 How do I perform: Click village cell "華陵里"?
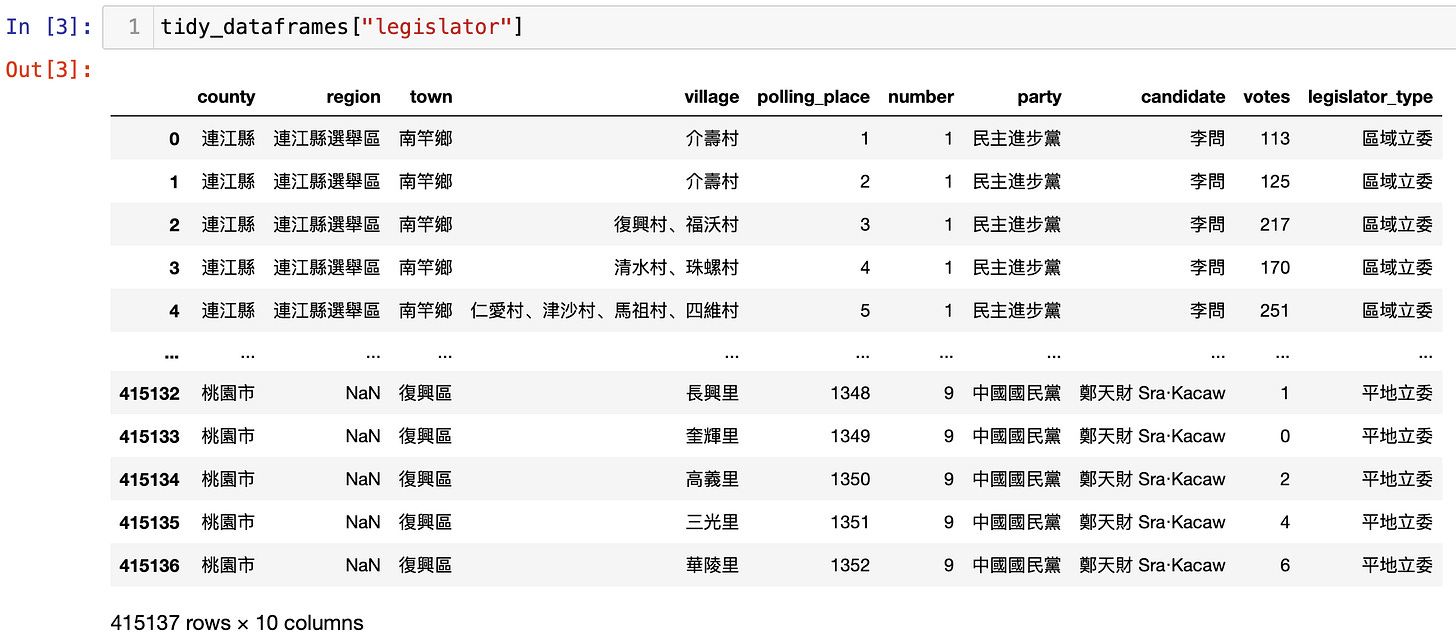(713, 565)
